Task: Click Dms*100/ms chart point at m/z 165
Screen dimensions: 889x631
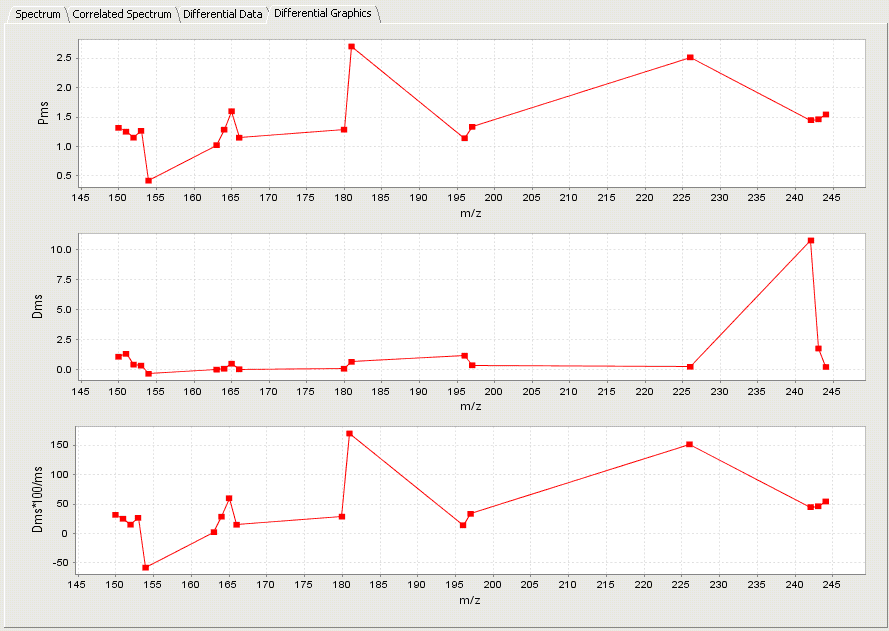Action: [x=229, y=498]
